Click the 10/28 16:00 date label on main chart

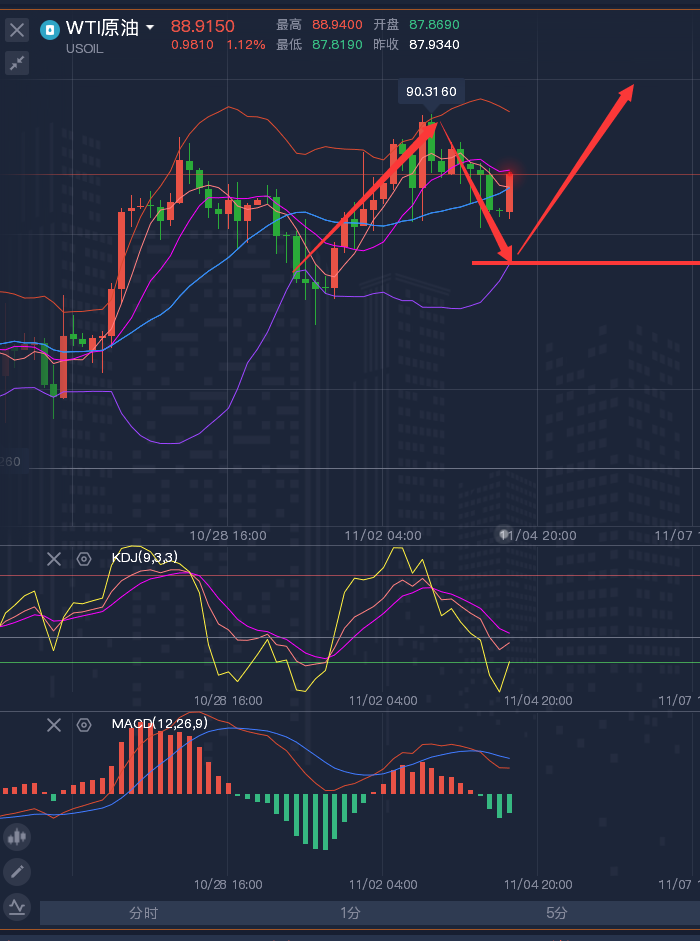[228, 535]
